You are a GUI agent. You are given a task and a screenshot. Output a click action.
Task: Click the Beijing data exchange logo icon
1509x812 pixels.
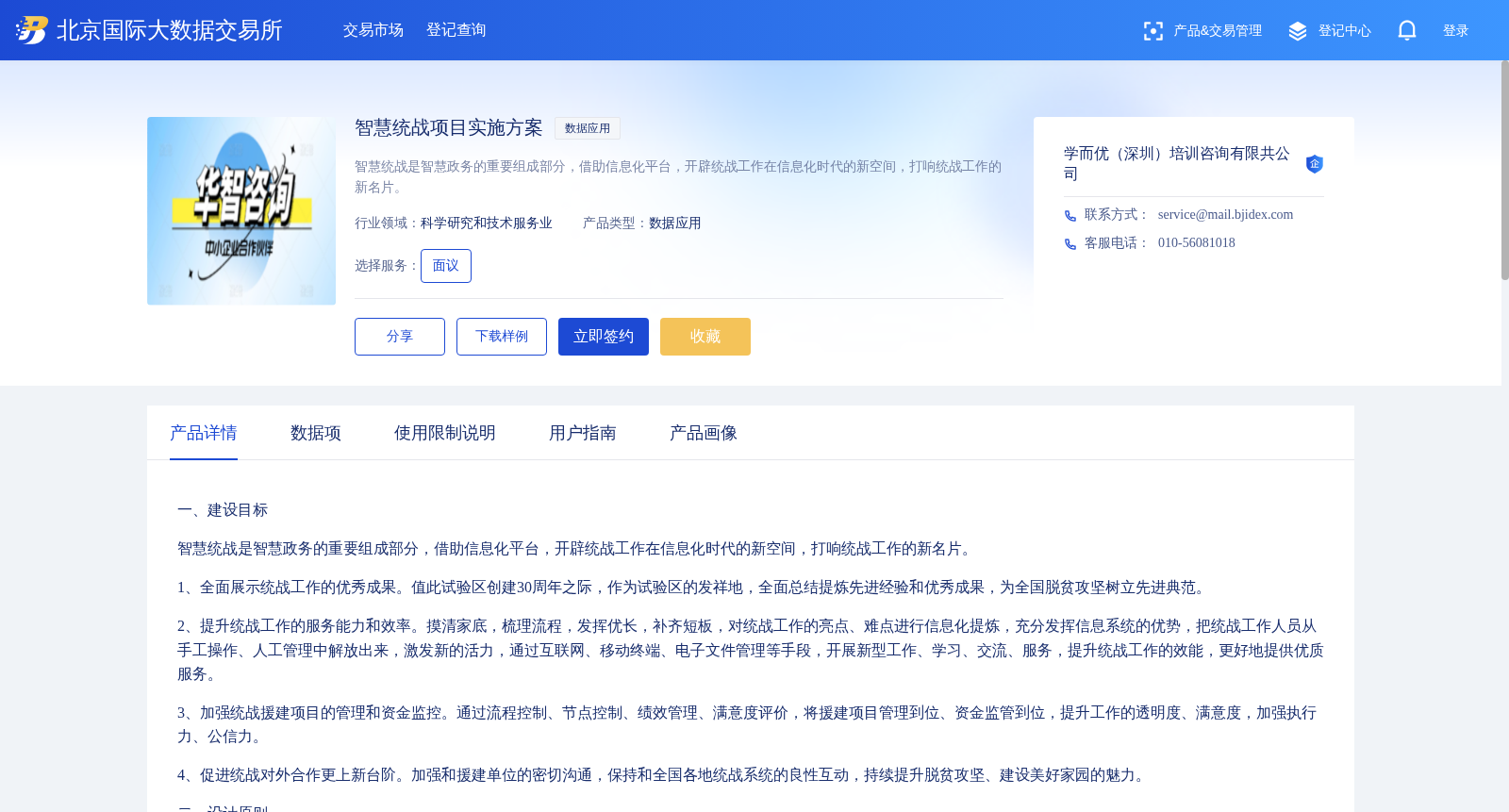[x=31, y=30]
